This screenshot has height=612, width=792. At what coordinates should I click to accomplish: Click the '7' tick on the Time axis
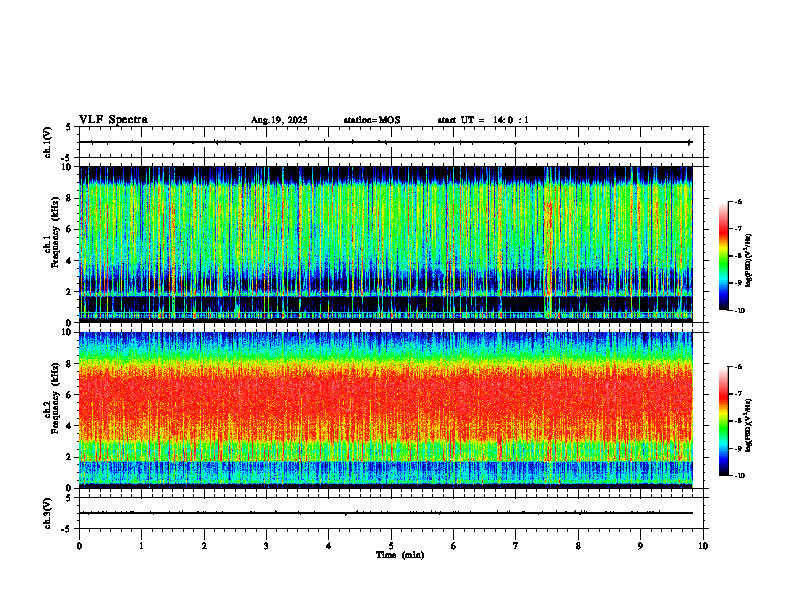click(x=516, y=546)
